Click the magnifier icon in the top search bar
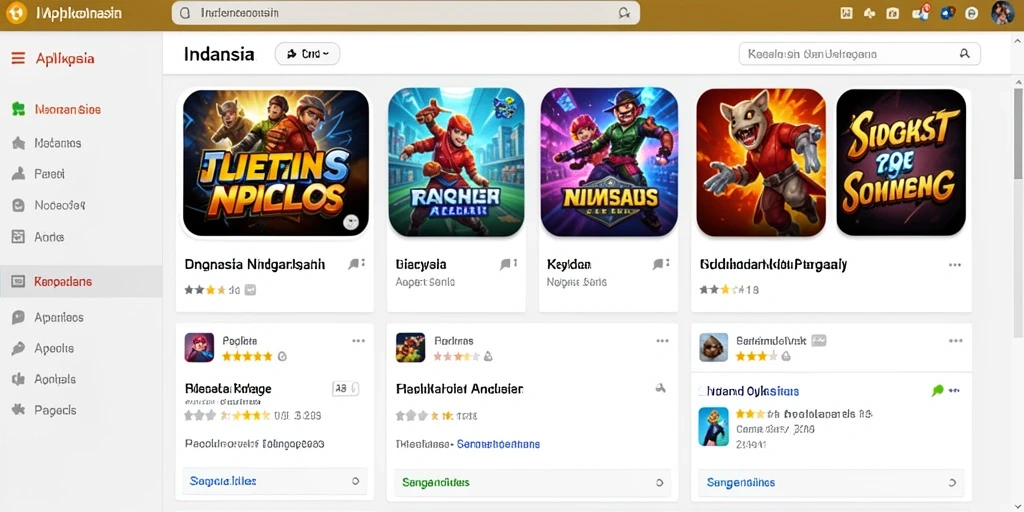1024x512 pixels. tap(624, 12)
